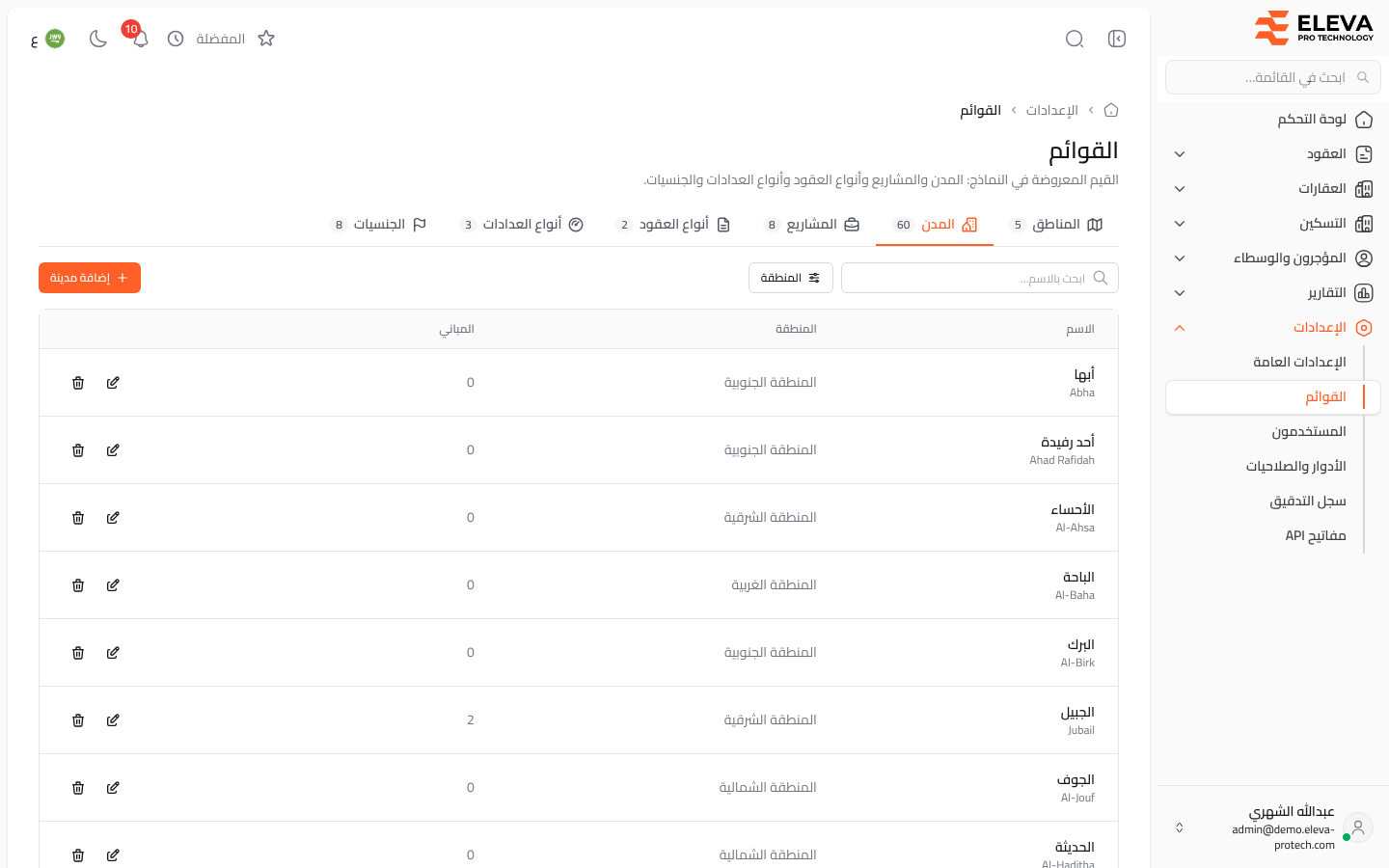Switch to the أنواع العدادات tab

522,225
